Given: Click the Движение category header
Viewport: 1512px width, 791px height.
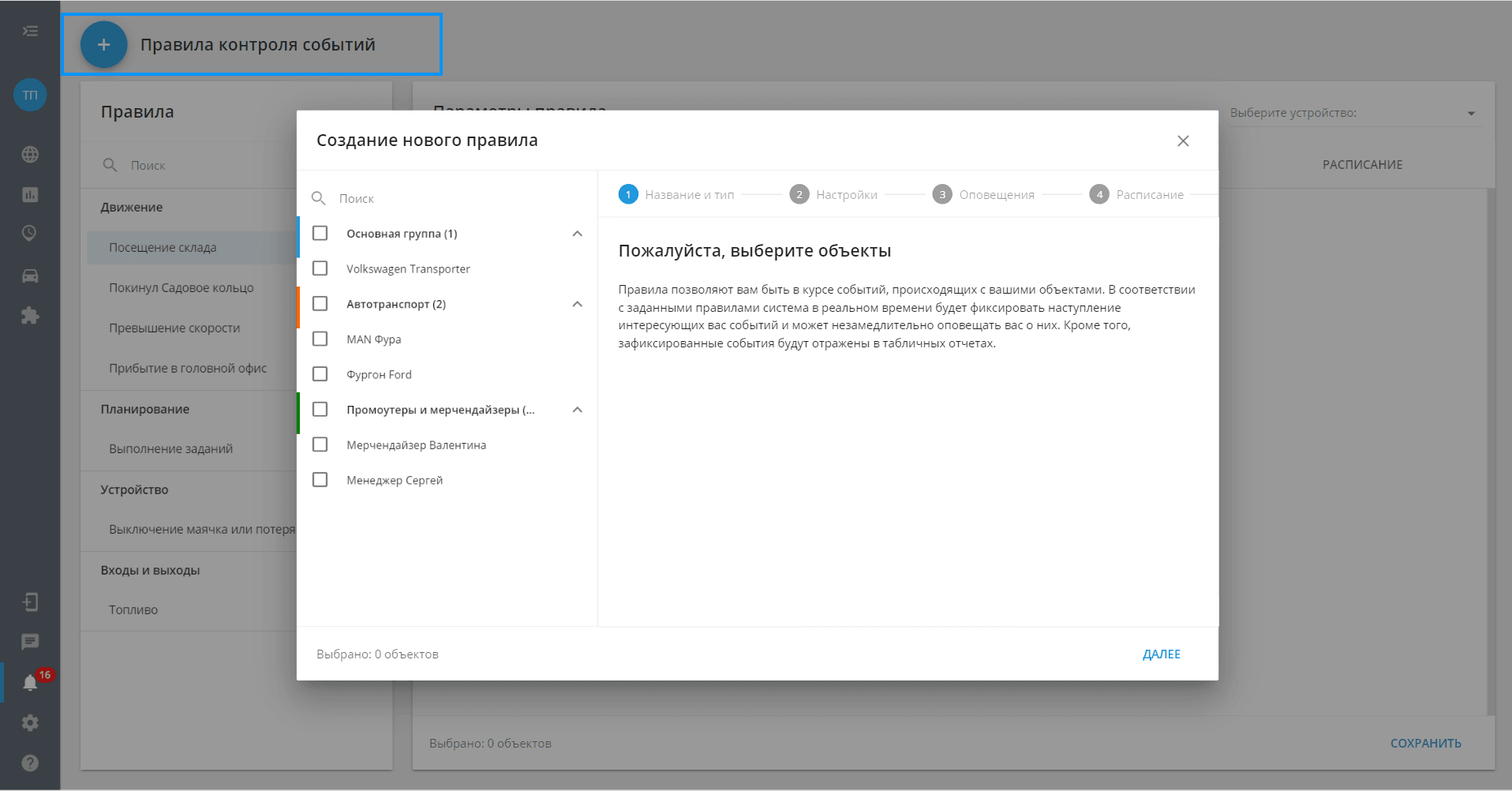Looking at the screenshot, I should point(131,207).
